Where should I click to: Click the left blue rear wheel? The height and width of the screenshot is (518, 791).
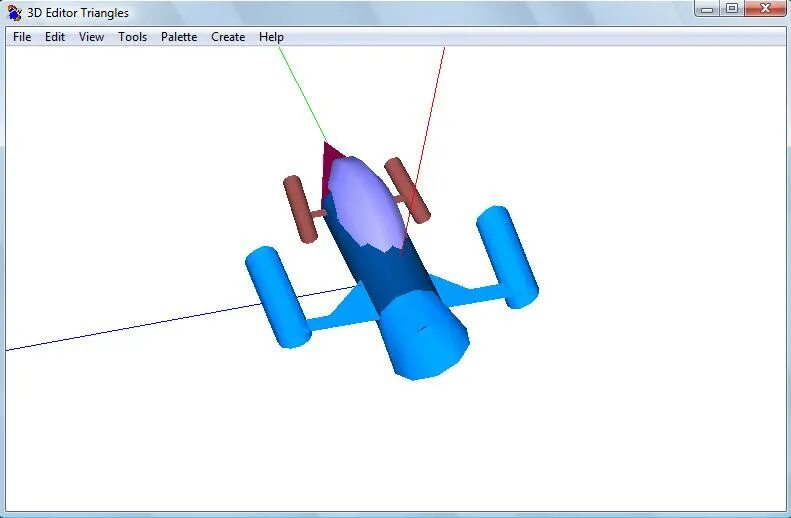pos(277,297)
